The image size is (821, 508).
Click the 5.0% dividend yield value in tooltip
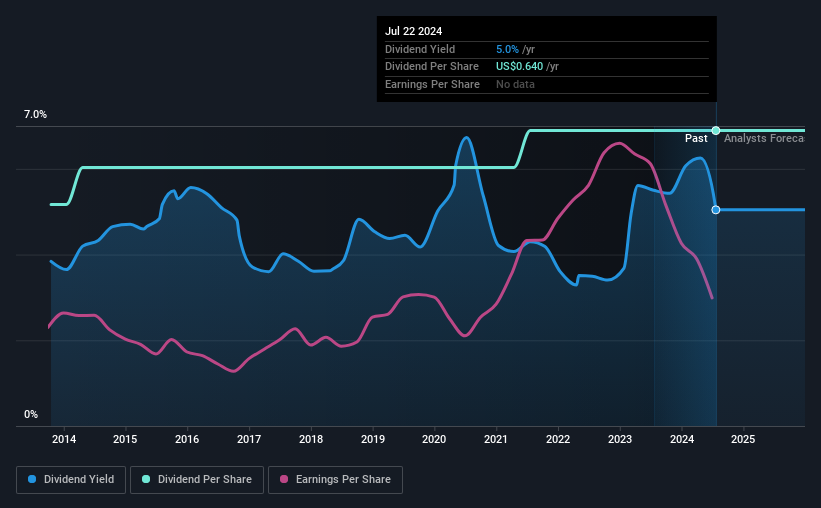(x=507, y=49)
